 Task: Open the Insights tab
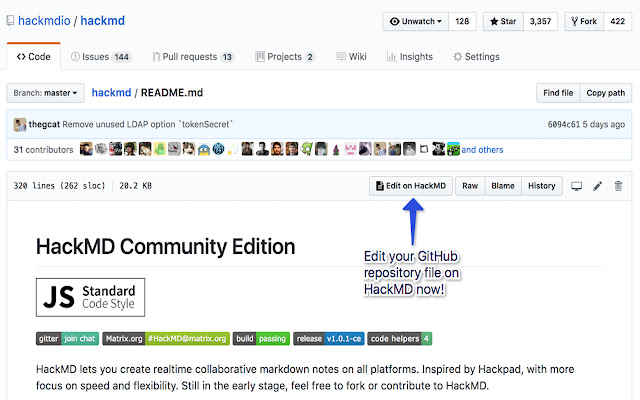click(409, 57)
